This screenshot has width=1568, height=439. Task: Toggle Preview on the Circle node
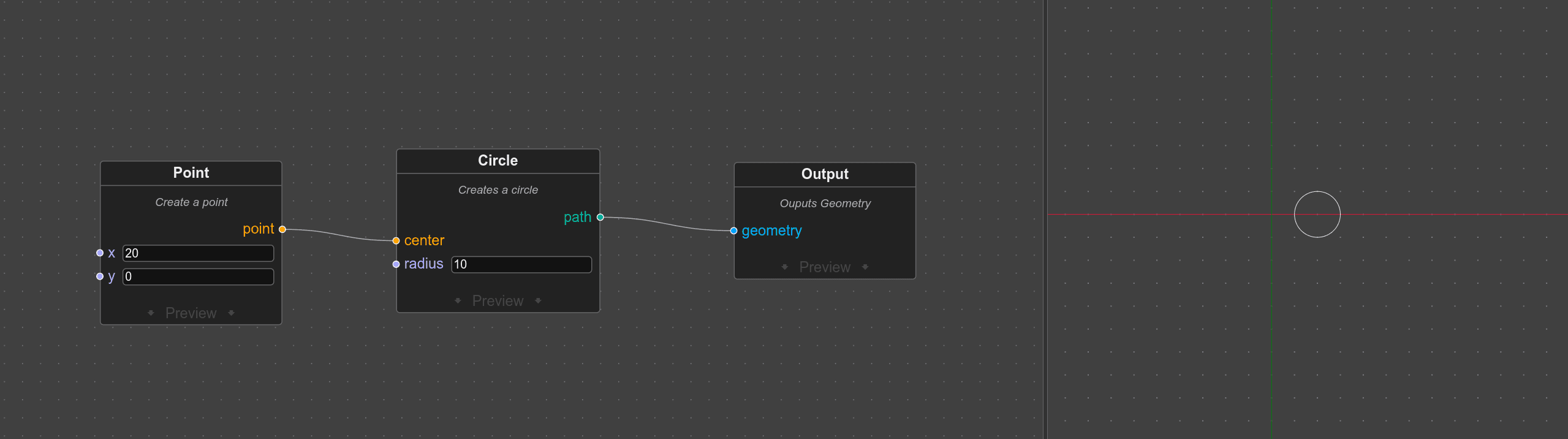coord(498,301)
